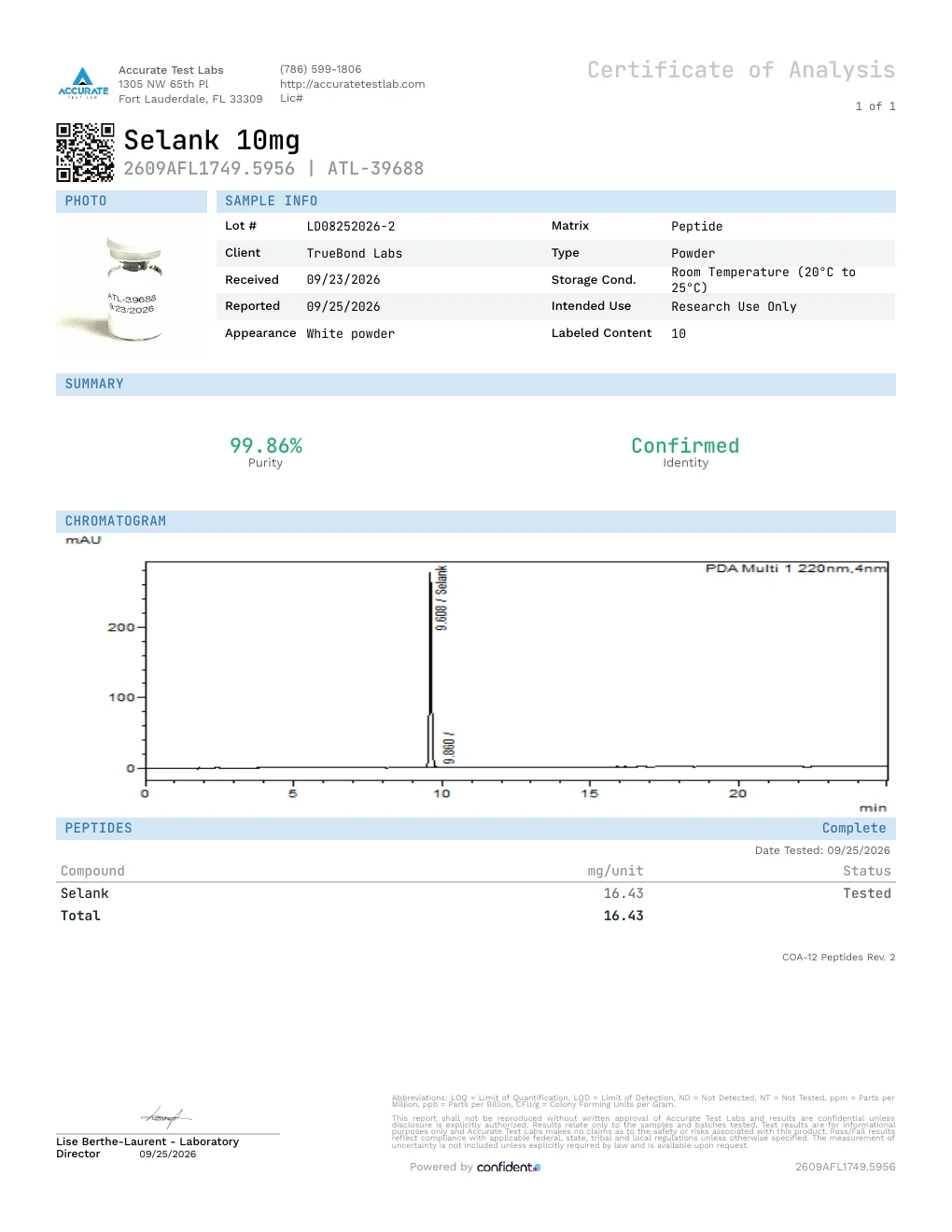The height and width of the screenshot is (1232, 952).
Task: Click labeled content value 10
Action: point(679,334)
